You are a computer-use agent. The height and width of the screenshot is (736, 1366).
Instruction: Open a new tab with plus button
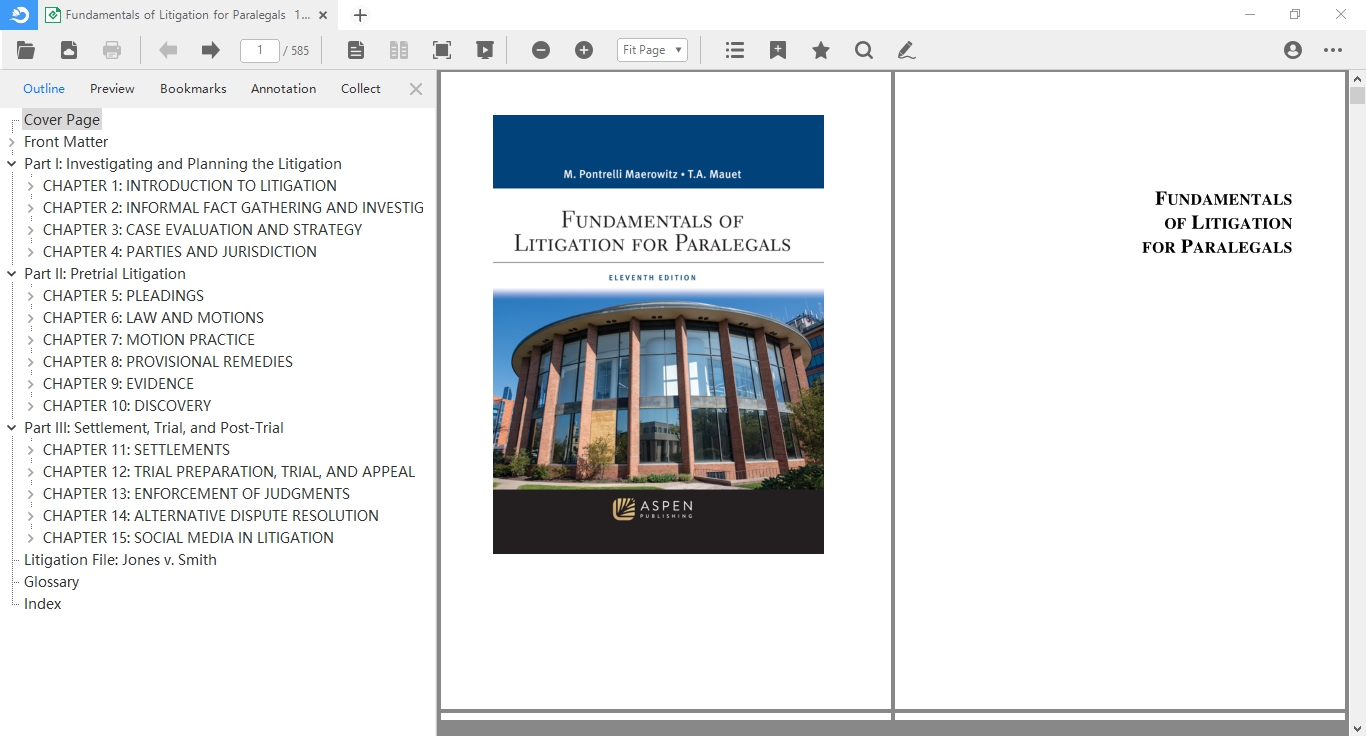[360, 15]
